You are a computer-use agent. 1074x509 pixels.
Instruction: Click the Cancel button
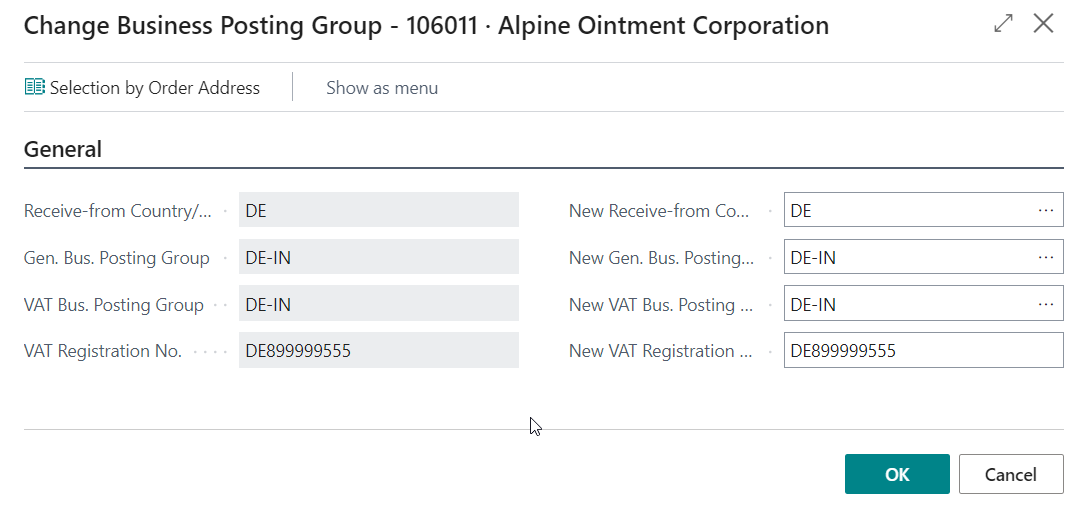(x=1011, y=474)
